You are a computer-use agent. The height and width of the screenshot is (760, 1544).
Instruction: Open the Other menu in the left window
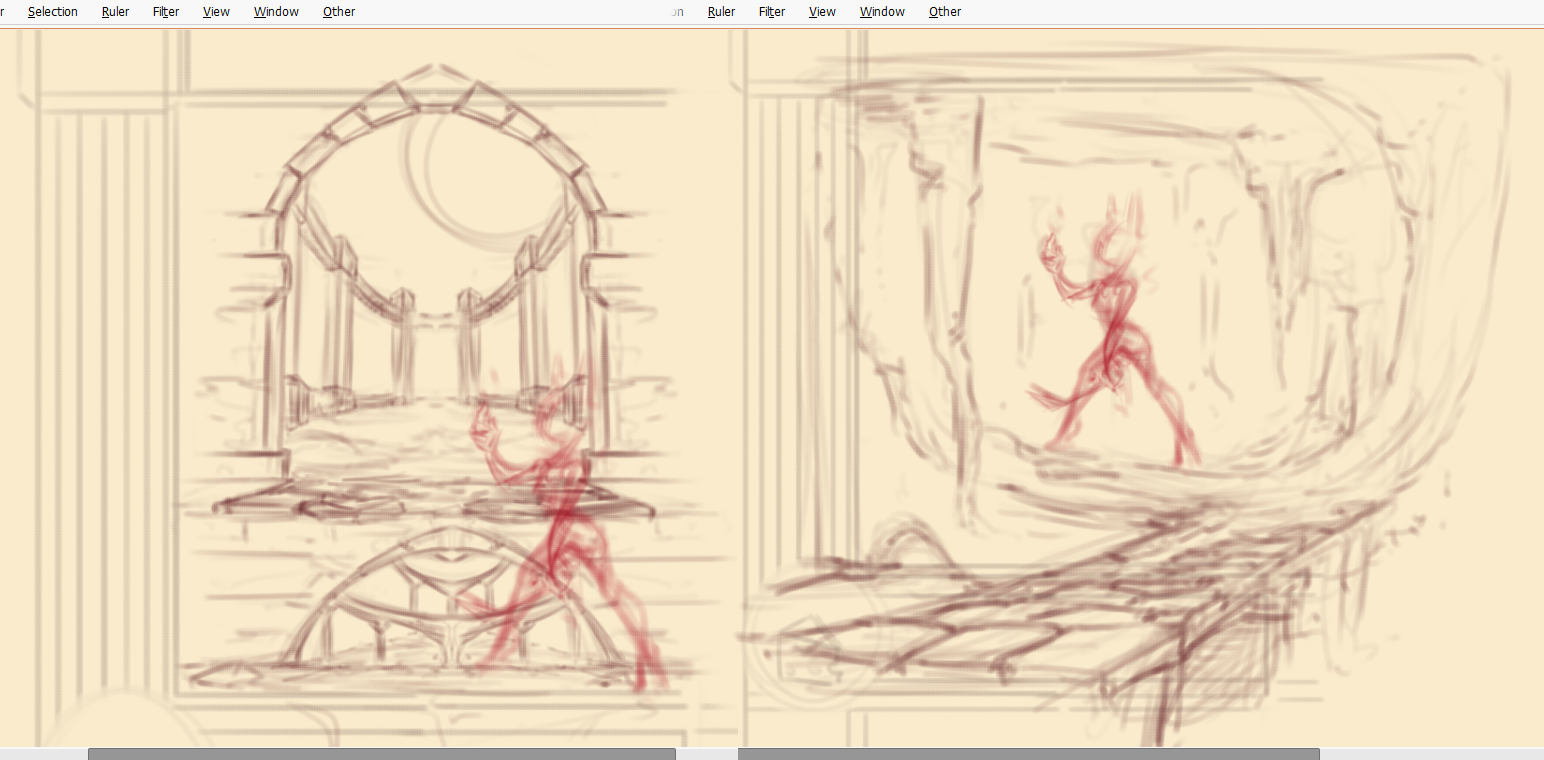tap(339, 12)
